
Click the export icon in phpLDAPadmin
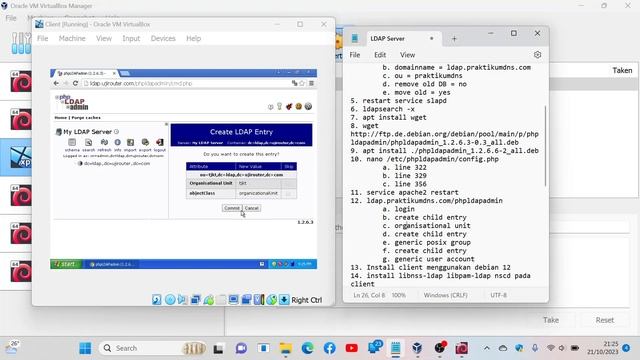point(145,142)
